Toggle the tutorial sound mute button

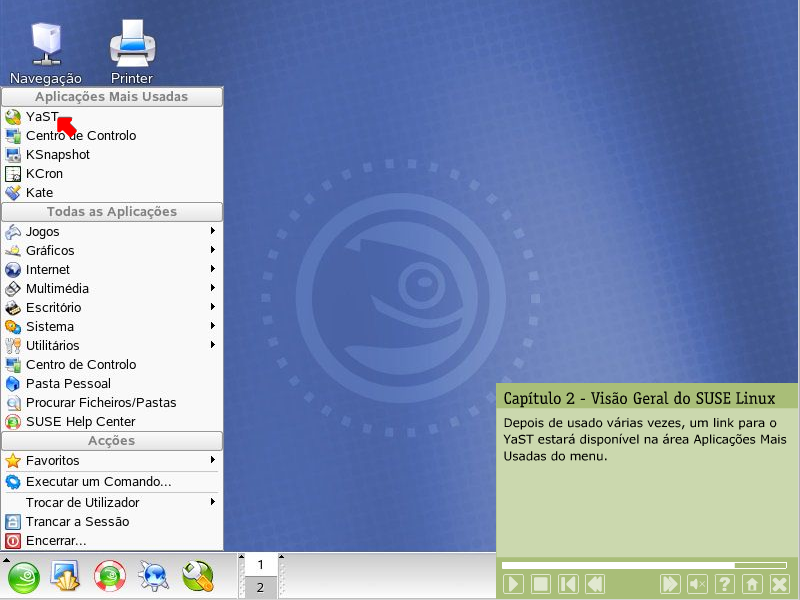click(698, 584)
